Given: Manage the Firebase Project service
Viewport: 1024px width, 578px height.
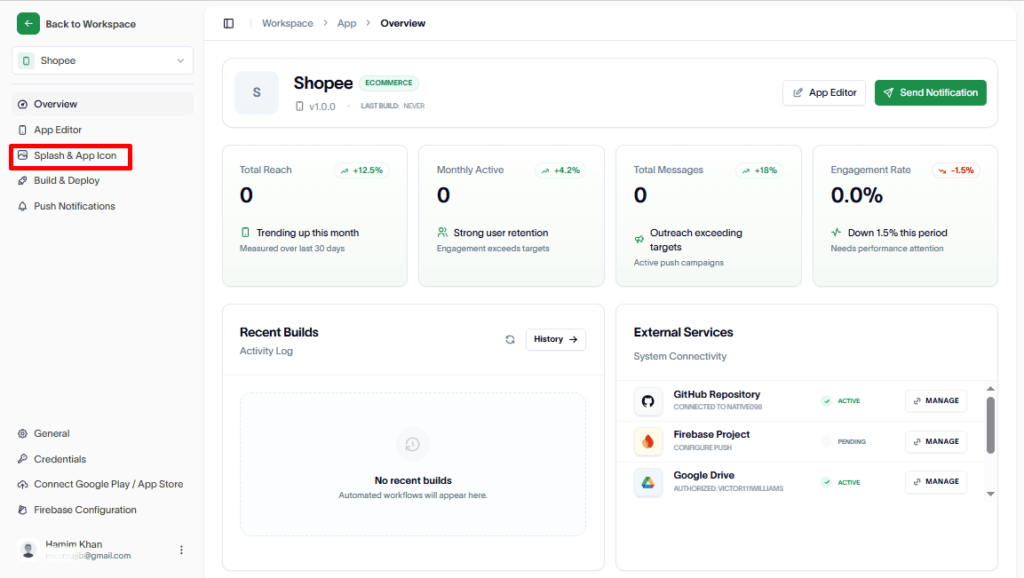Looking at the screenshot, I should point(936,442).
